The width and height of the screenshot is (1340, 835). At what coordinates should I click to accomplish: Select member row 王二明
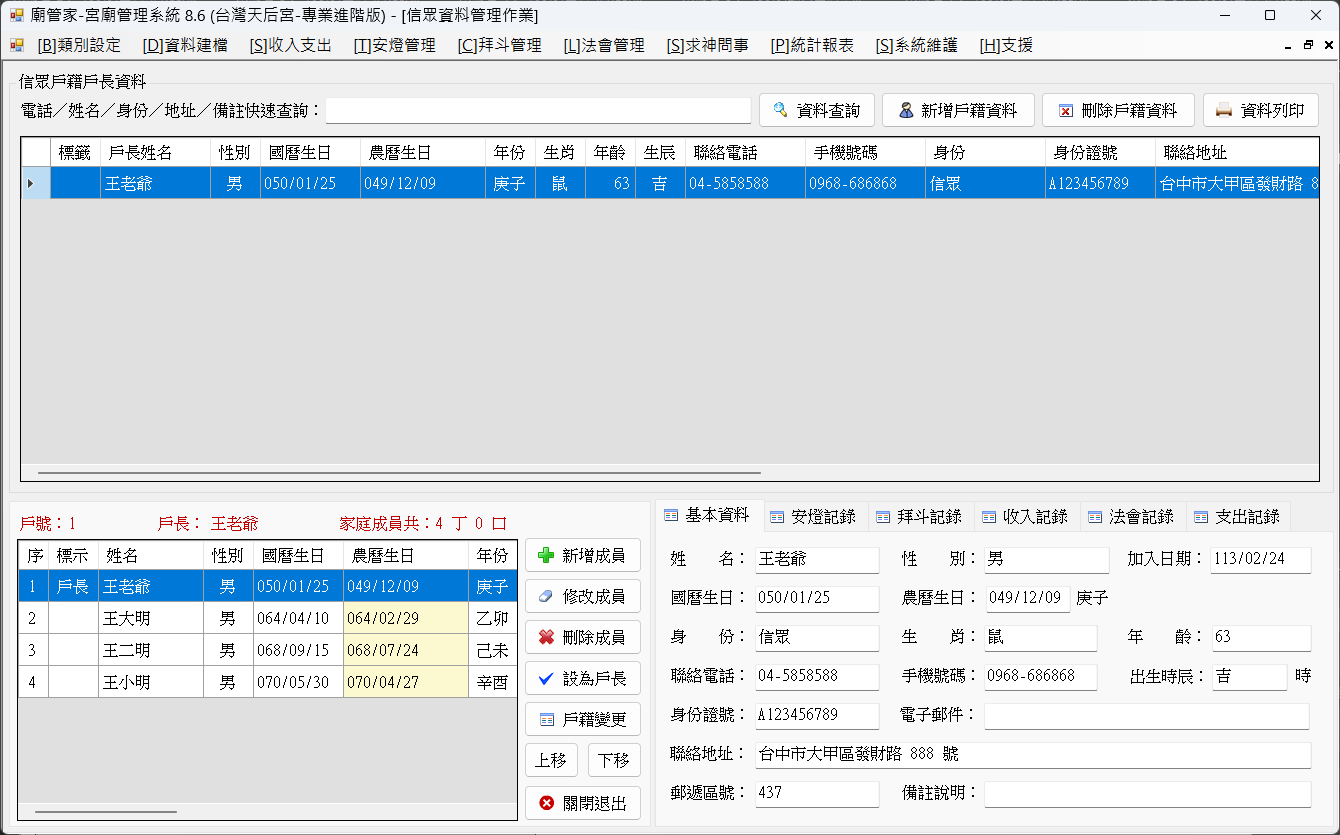pyautogui.click(x=267, y=650)
